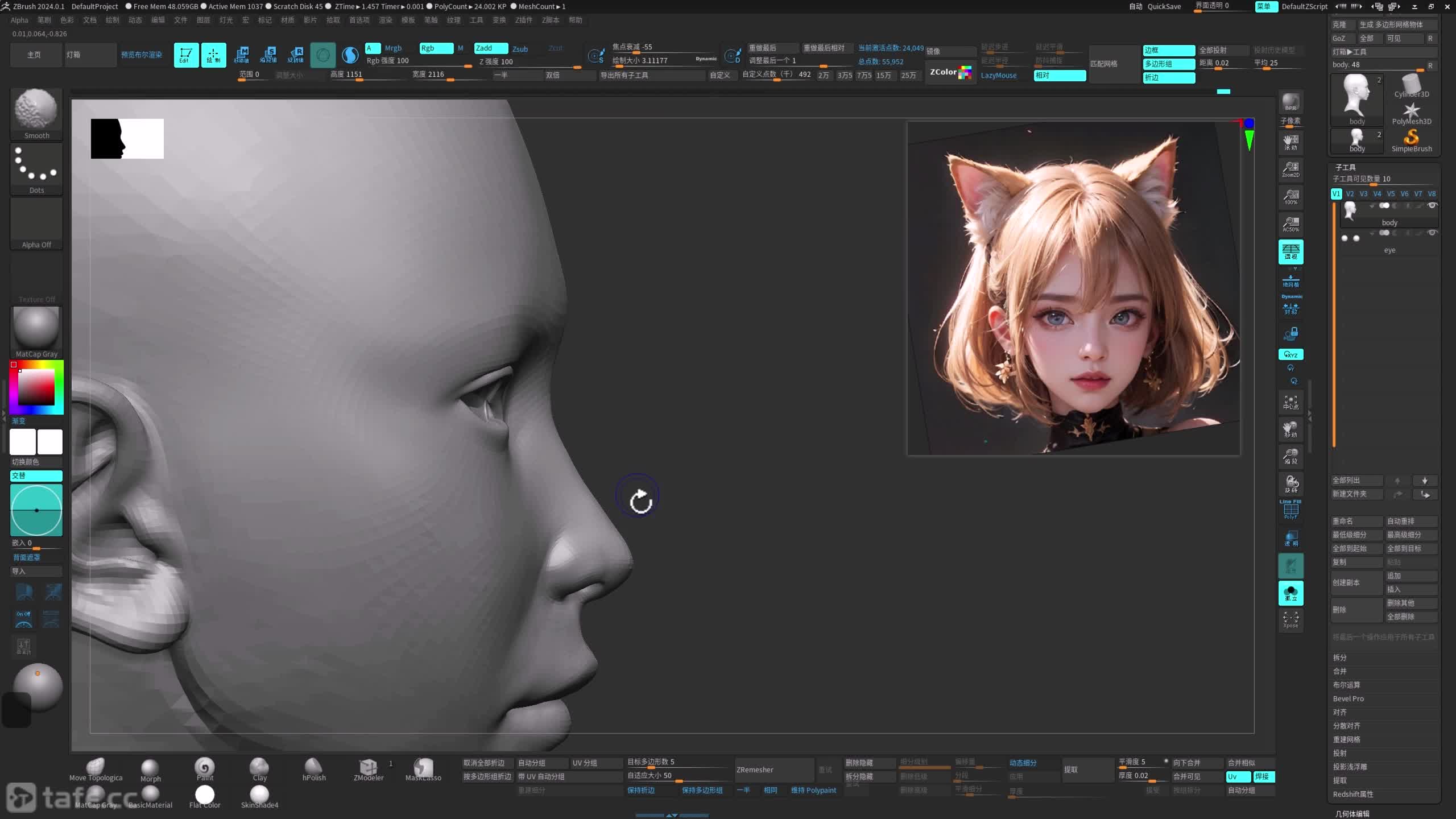Activate Edit mode button
The height and width of the screenshot is (819, 1456).
186,55
